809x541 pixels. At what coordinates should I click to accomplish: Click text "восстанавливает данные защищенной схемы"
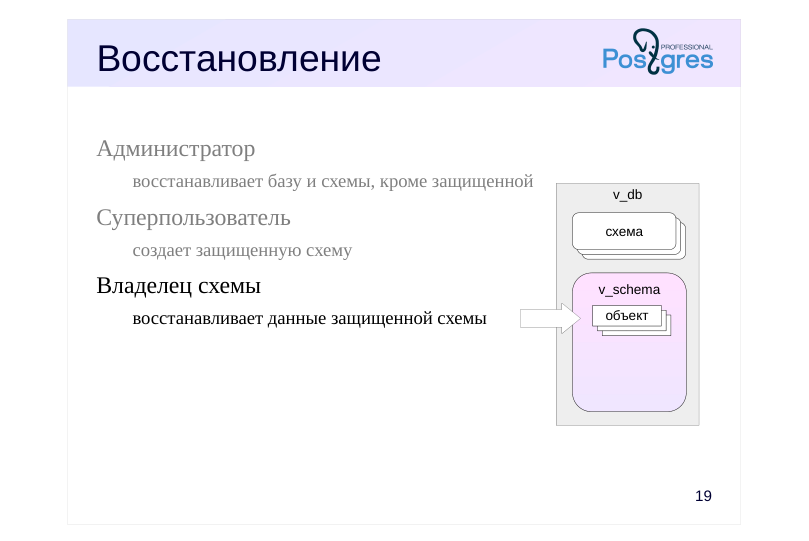[x=310, y=318]
